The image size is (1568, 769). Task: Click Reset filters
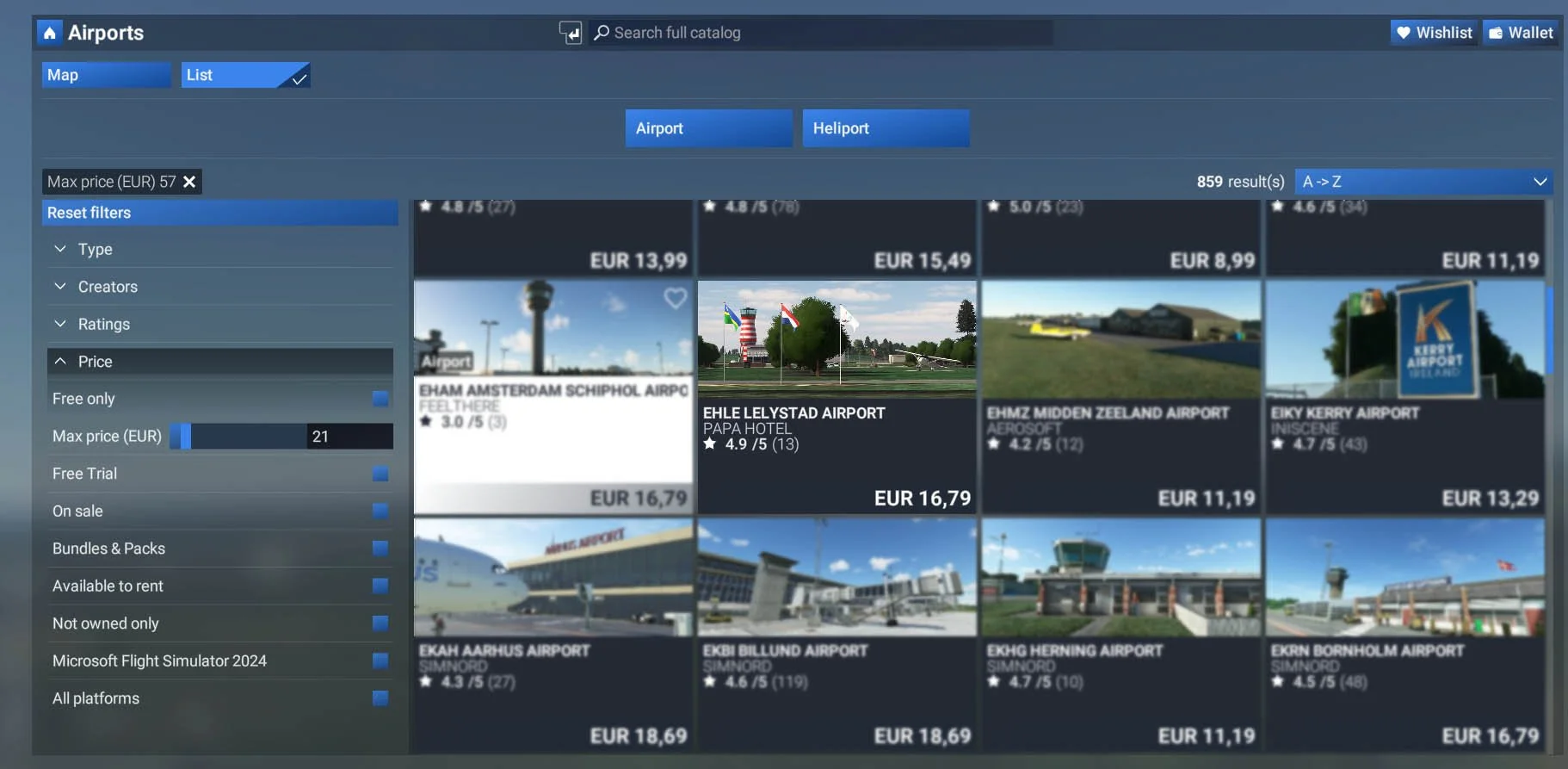(219, 213)
